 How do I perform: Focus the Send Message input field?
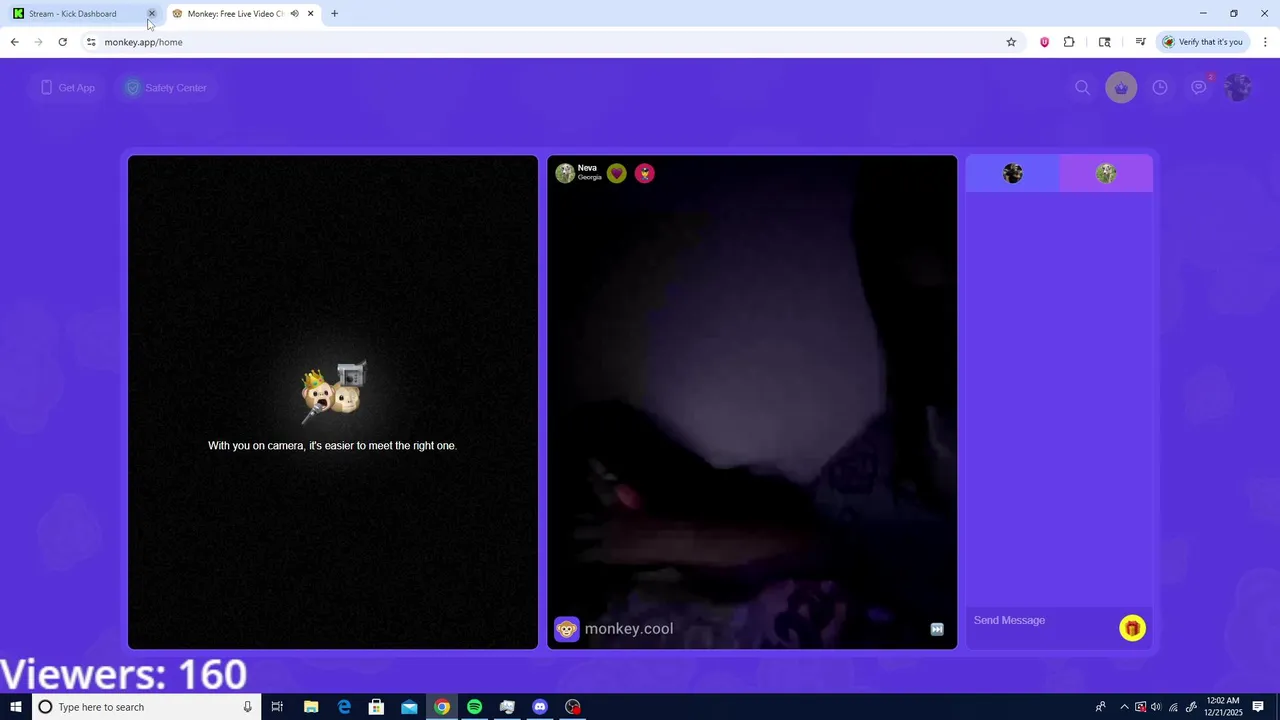point(1040,621)
